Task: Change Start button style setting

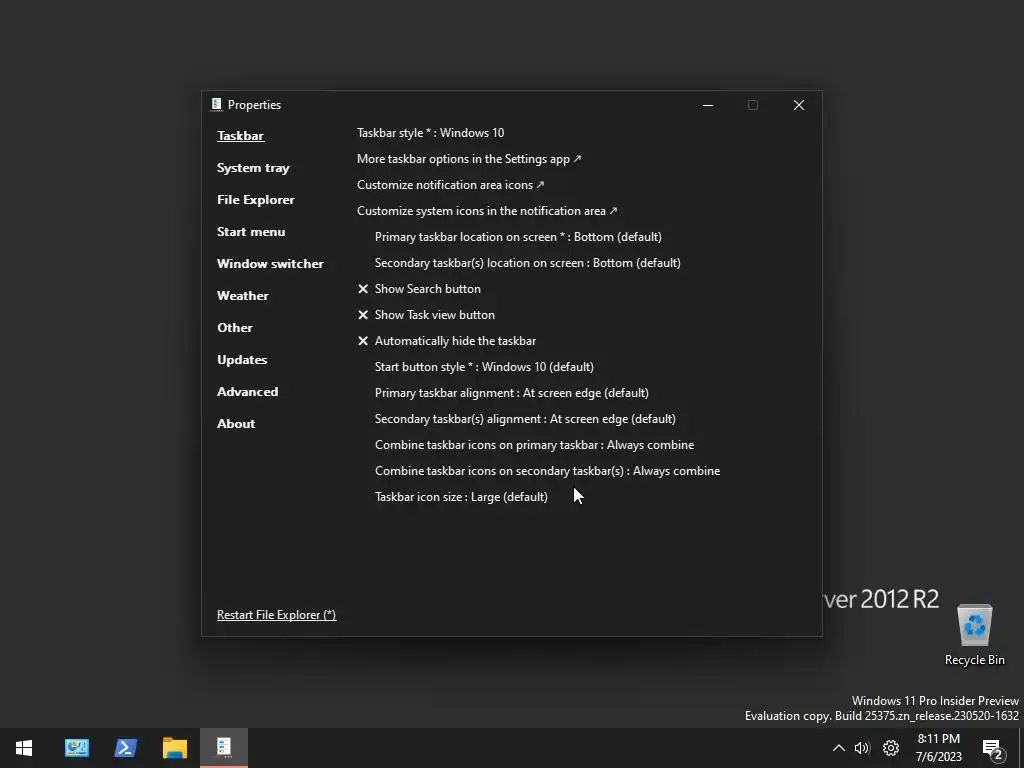Action: click(x=484, y=367)
